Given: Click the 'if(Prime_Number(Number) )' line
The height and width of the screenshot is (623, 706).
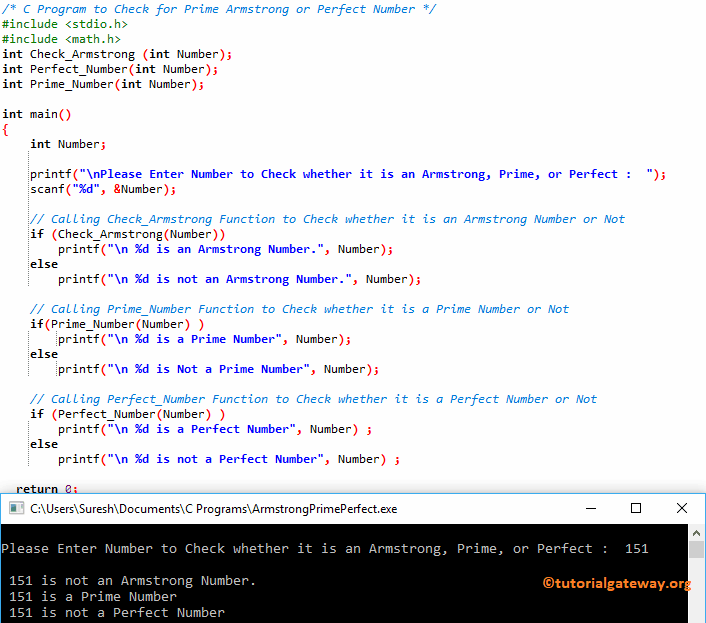Looking at the screenshot, I should click(117, 325).
